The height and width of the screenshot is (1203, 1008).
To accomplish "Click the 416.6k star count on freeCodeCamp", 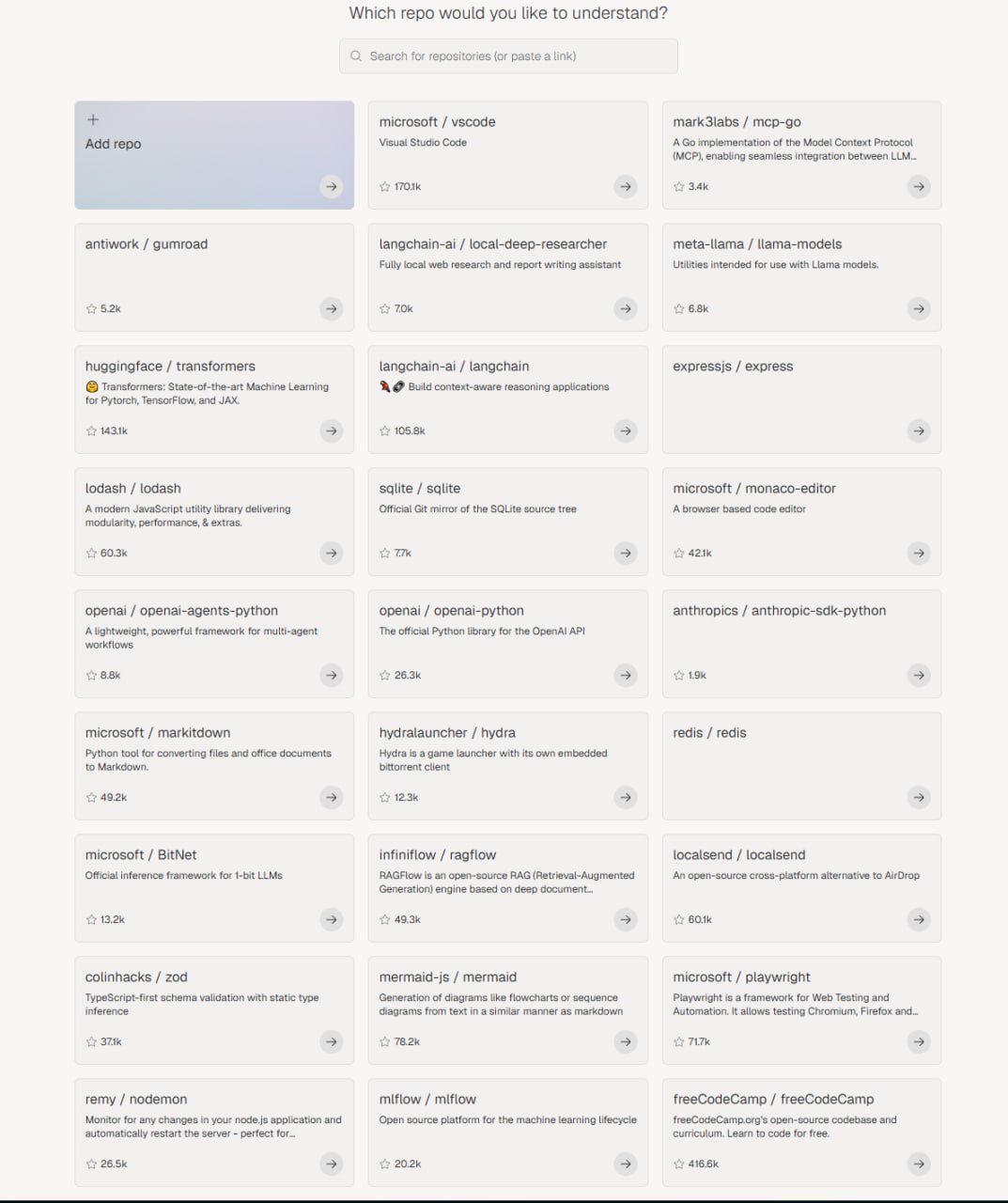I will tap(704, 1164).
